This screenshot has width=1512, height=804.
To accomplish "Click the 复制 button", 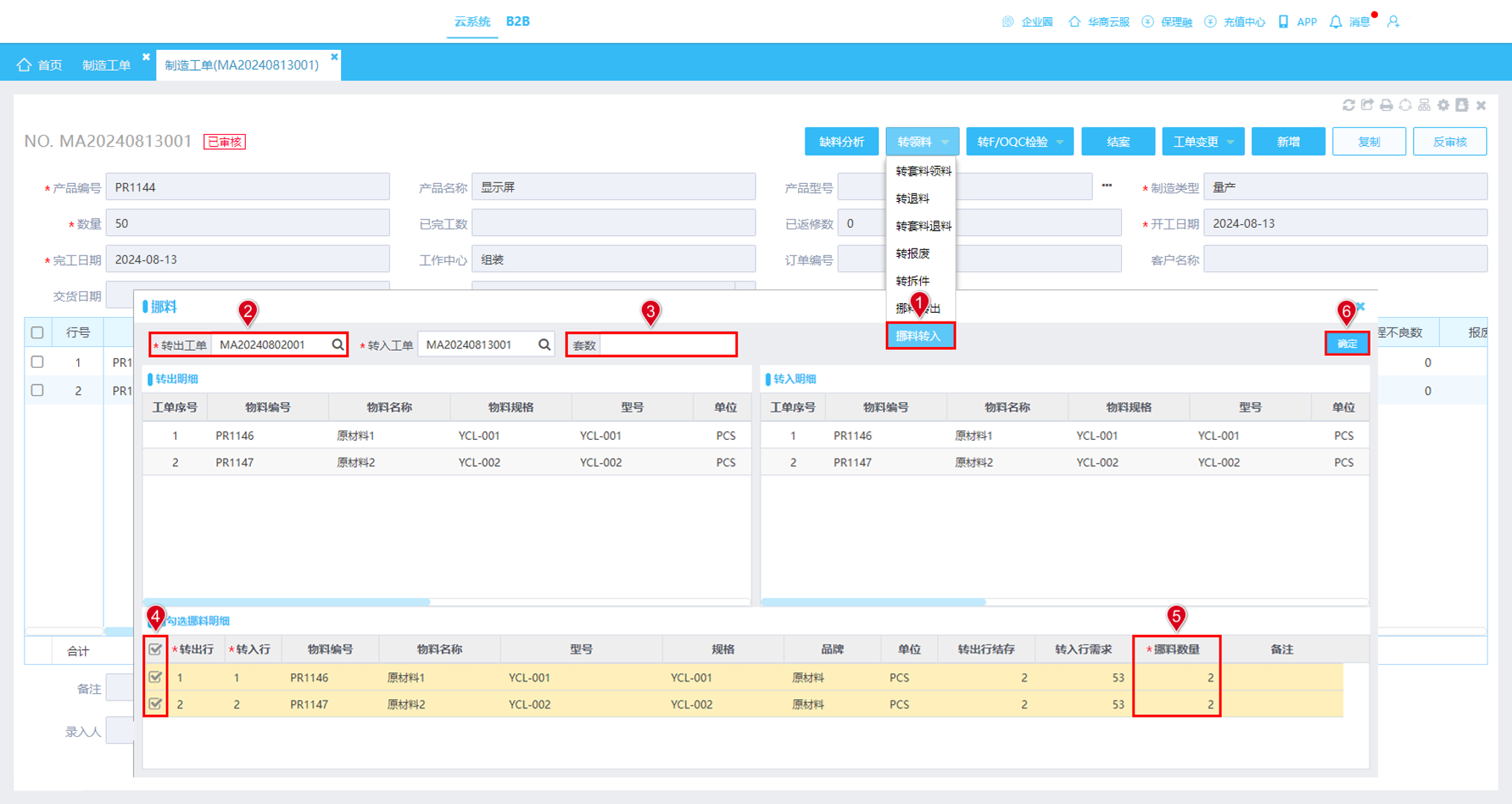I will click(1368, 141).
